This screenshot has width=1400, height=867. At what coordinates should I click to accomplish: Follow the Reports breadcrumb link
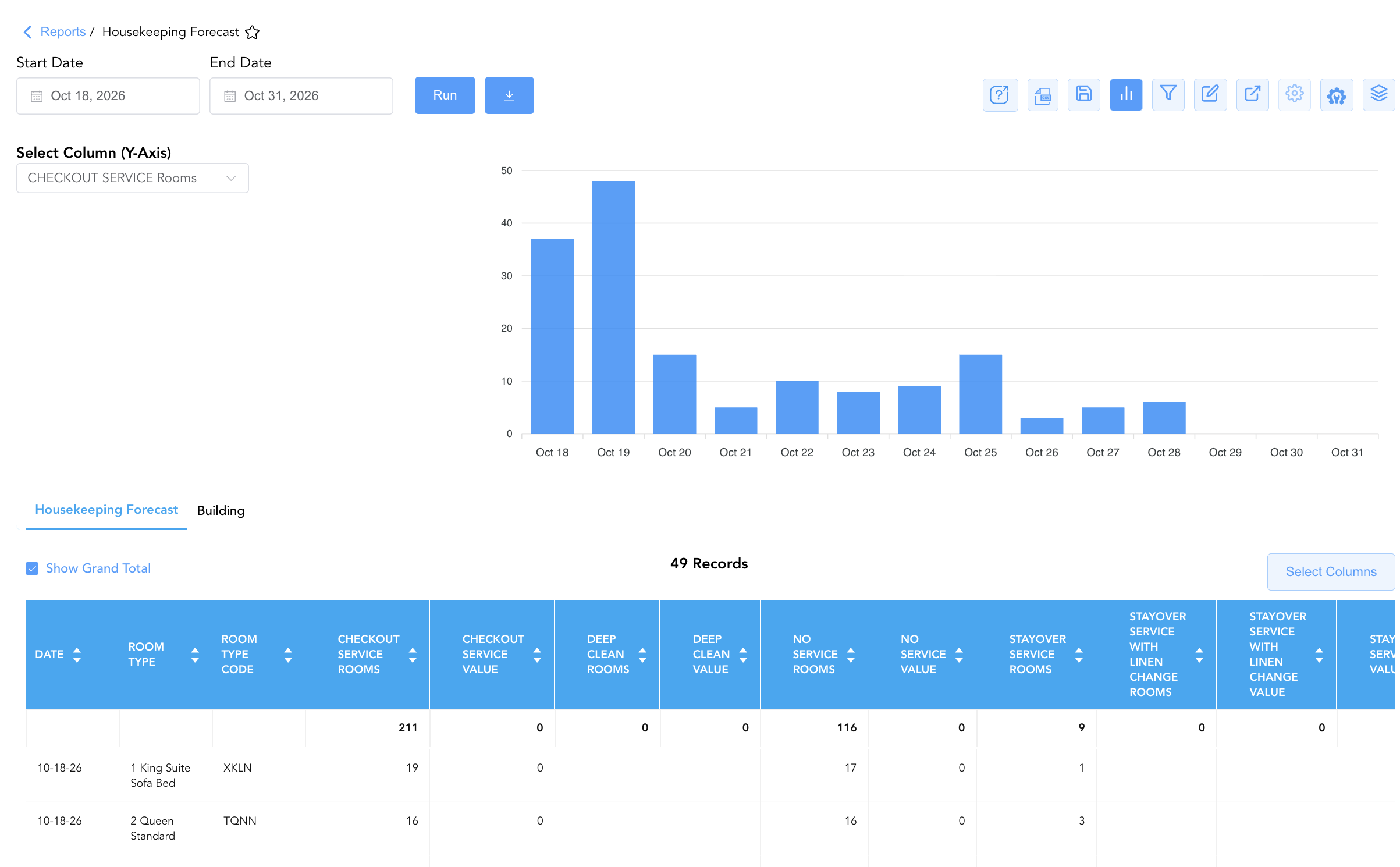pos(63,32)
